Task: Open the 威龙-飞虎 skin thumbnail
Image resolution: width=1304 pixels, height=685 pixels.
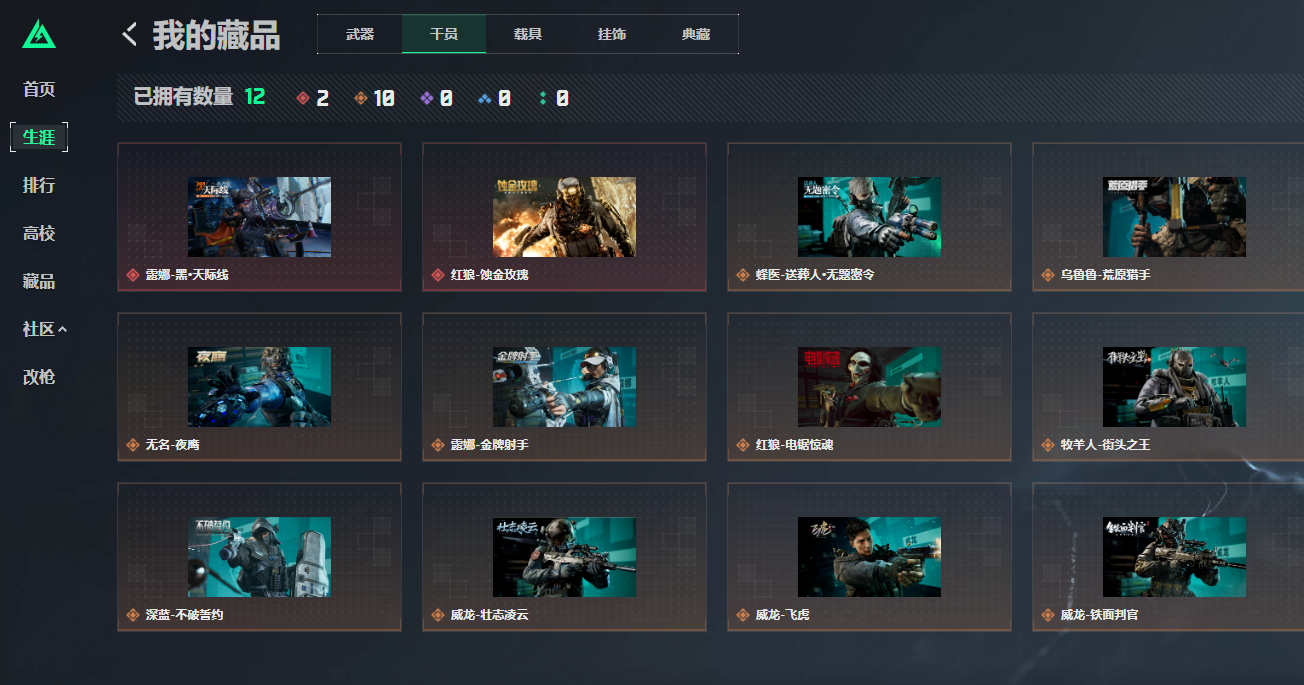Action: 869,557
